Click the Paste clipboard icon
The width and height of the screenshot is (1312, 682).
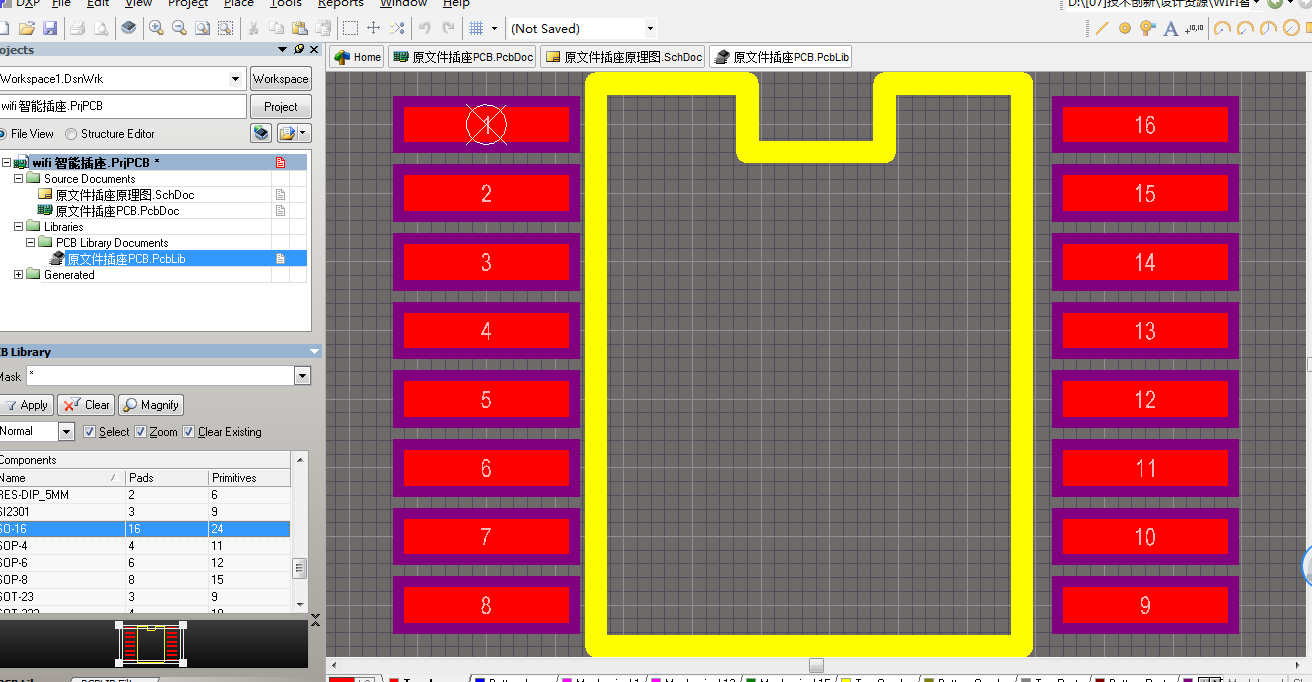(299, 28)
